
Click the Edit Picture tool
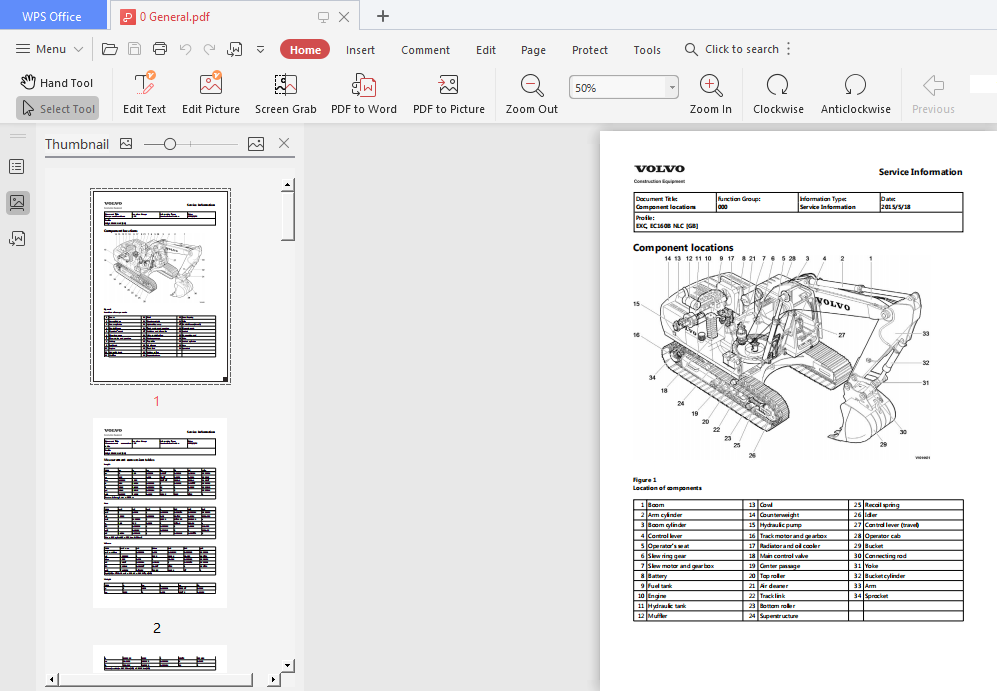coord(210,93)
